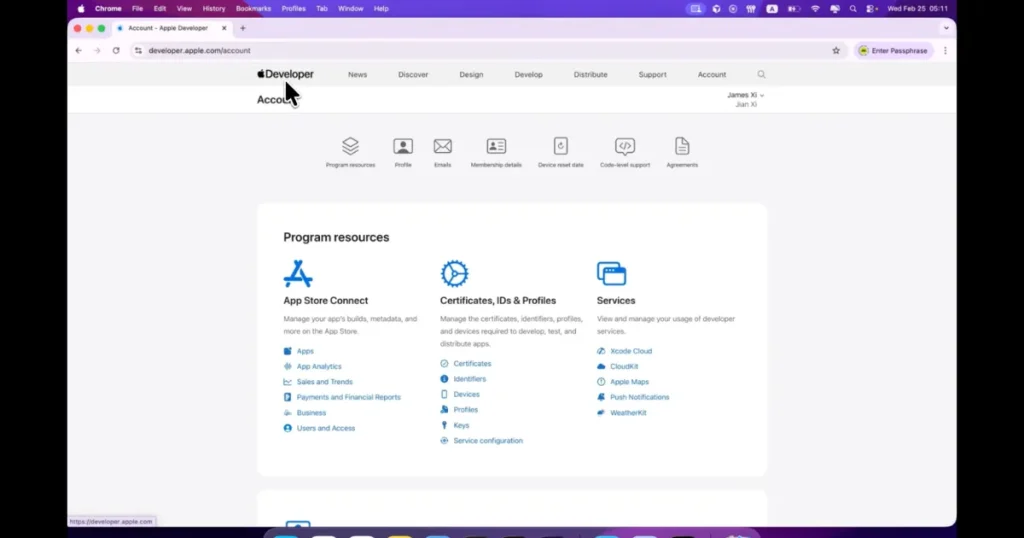Open the Emails envelope icon

[x=443, y=146]
